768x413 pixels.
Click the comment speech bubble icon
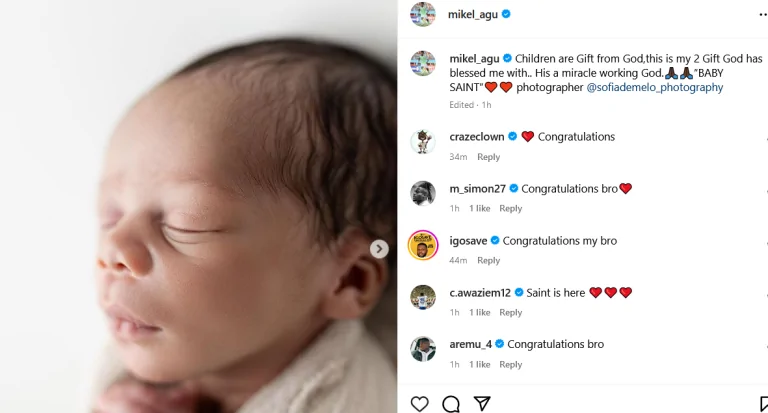pyautogui.click(x=451, y=403)
